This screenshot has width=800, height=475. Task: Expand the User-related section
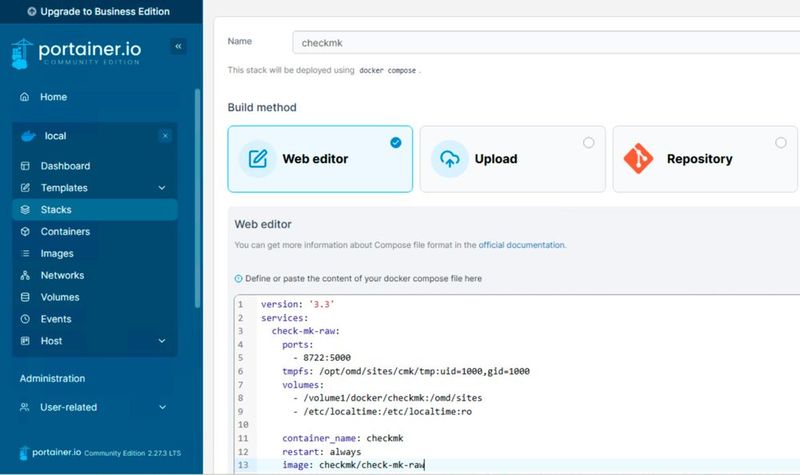tap(162, 408)
